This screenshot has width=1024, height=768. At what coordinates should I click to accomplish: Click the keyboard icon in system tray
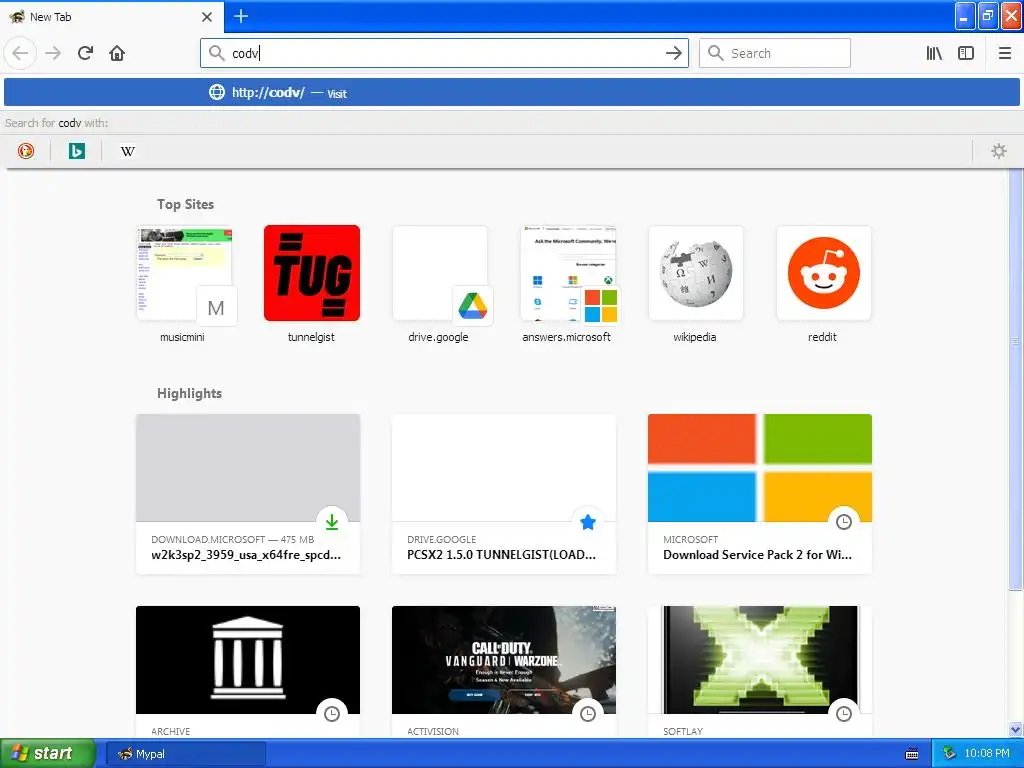(x=912, y=754)
